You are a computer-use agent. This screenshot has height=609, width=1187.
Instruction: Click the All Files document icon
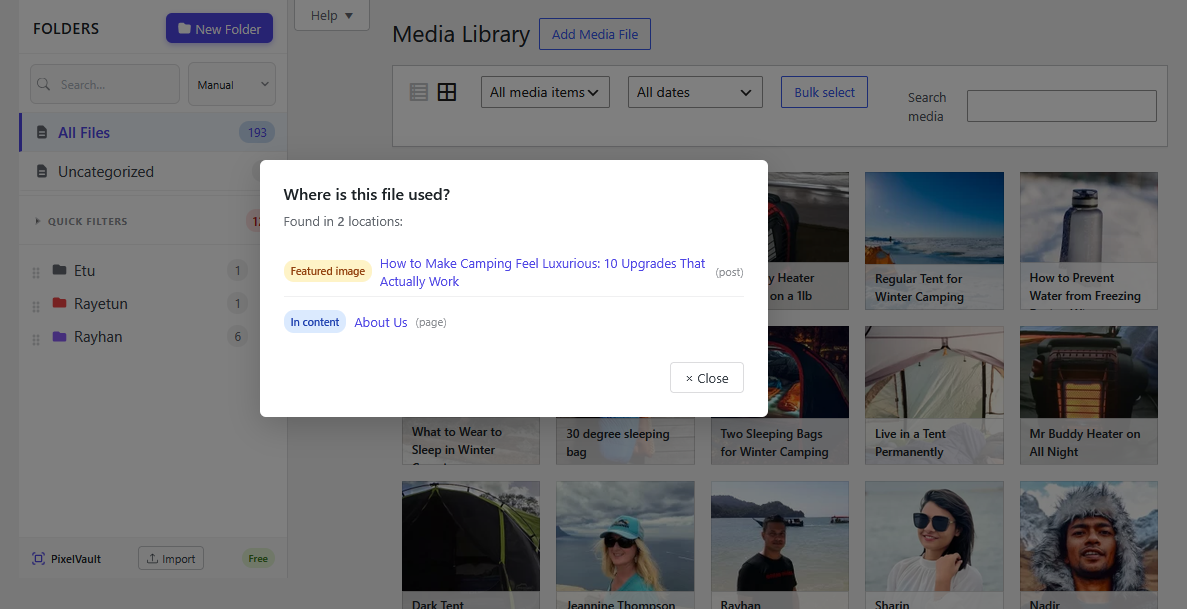(x=42, y=133)
